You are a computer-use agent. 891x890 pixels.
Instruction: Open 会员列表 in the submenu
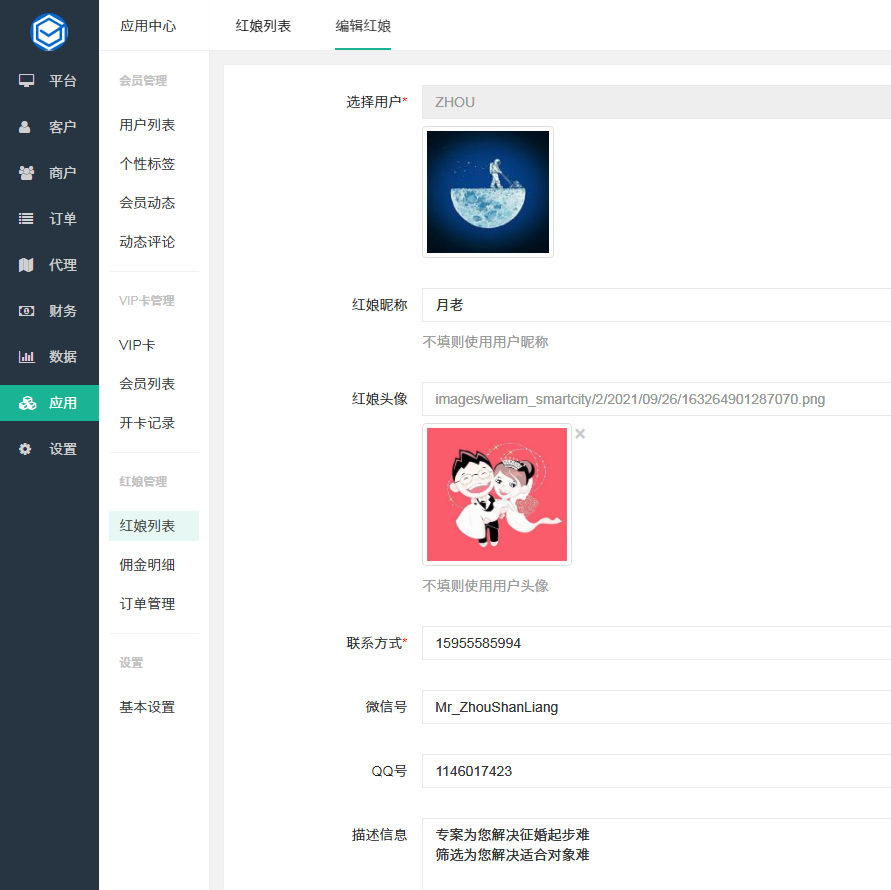pos(147,384)
